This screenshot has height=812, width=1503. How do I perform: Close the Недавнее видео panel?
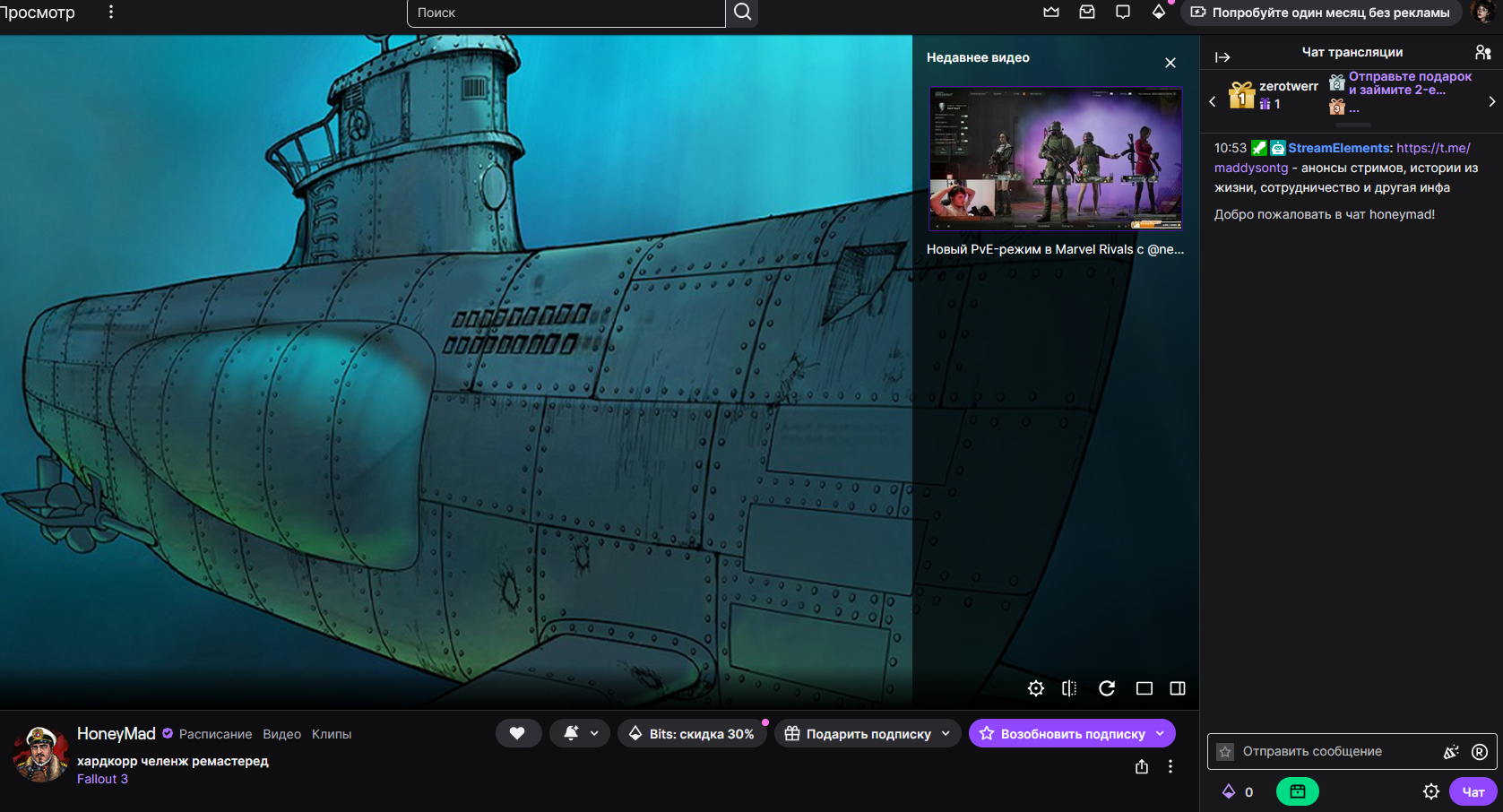(1170, 63)
